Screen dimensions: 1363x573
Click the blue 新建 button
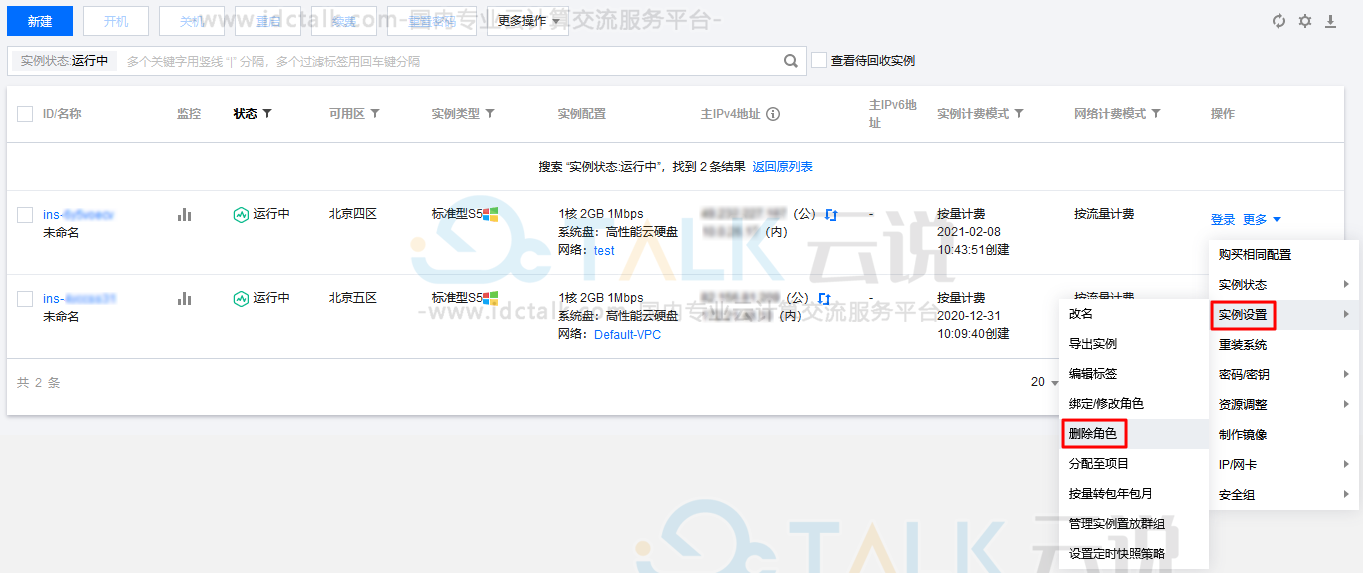[x=40, y=21]
